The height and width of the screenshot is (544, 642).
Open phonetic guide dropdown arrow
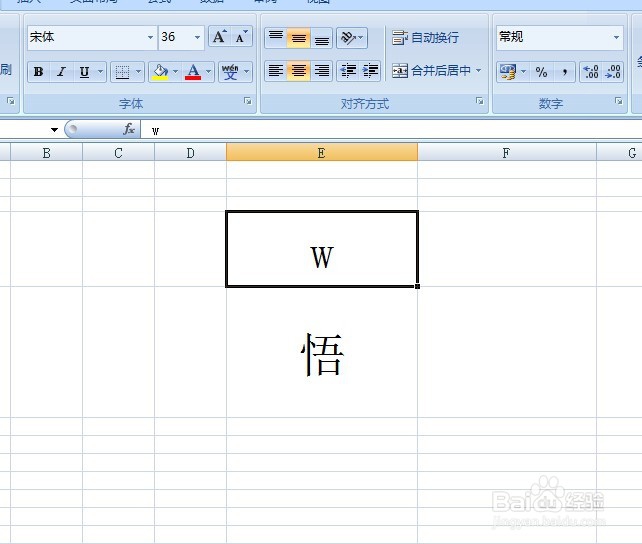click(246, 72)
